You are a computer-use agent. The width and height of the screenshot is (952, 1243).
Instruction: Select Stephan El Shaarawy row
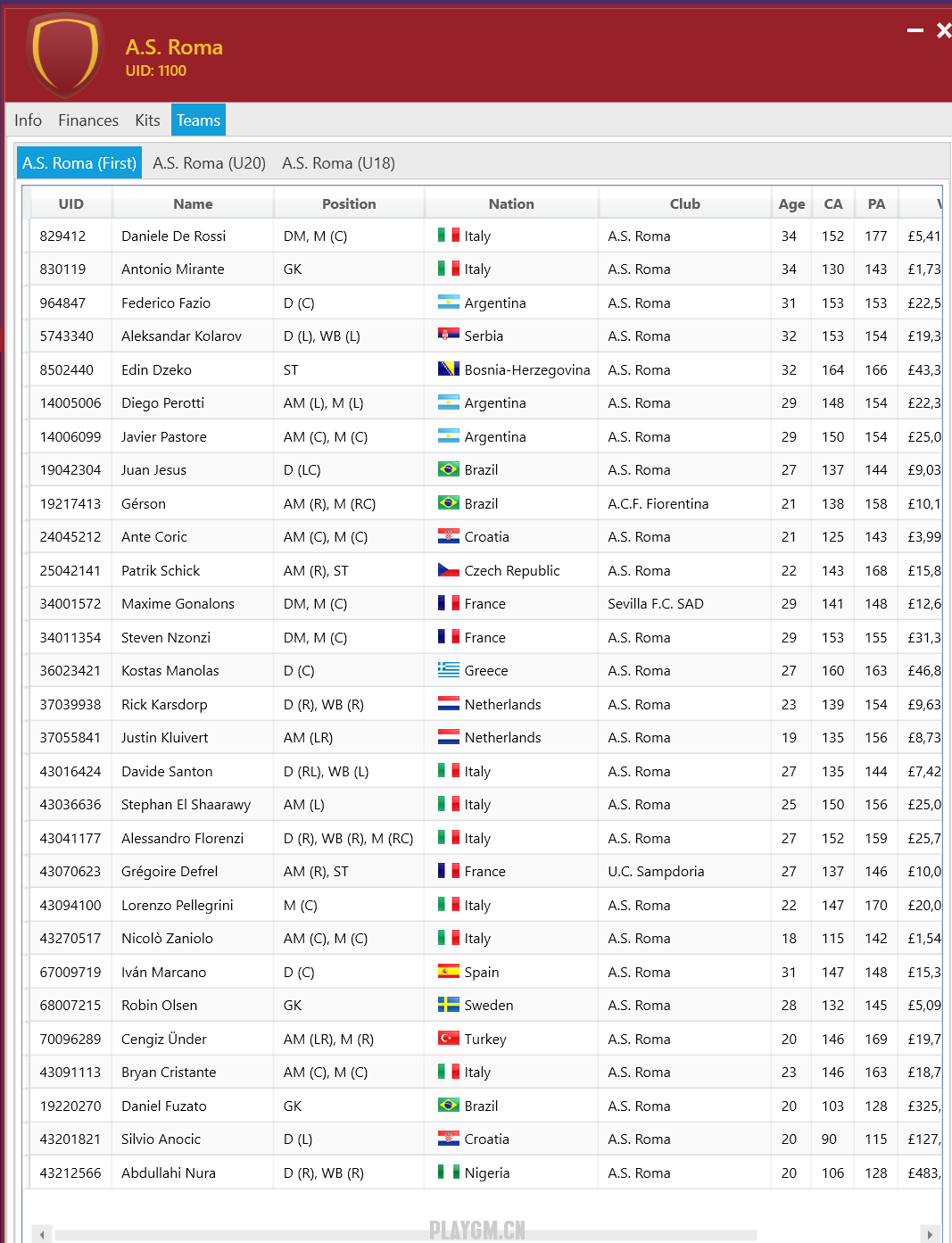tap(486, 805)
